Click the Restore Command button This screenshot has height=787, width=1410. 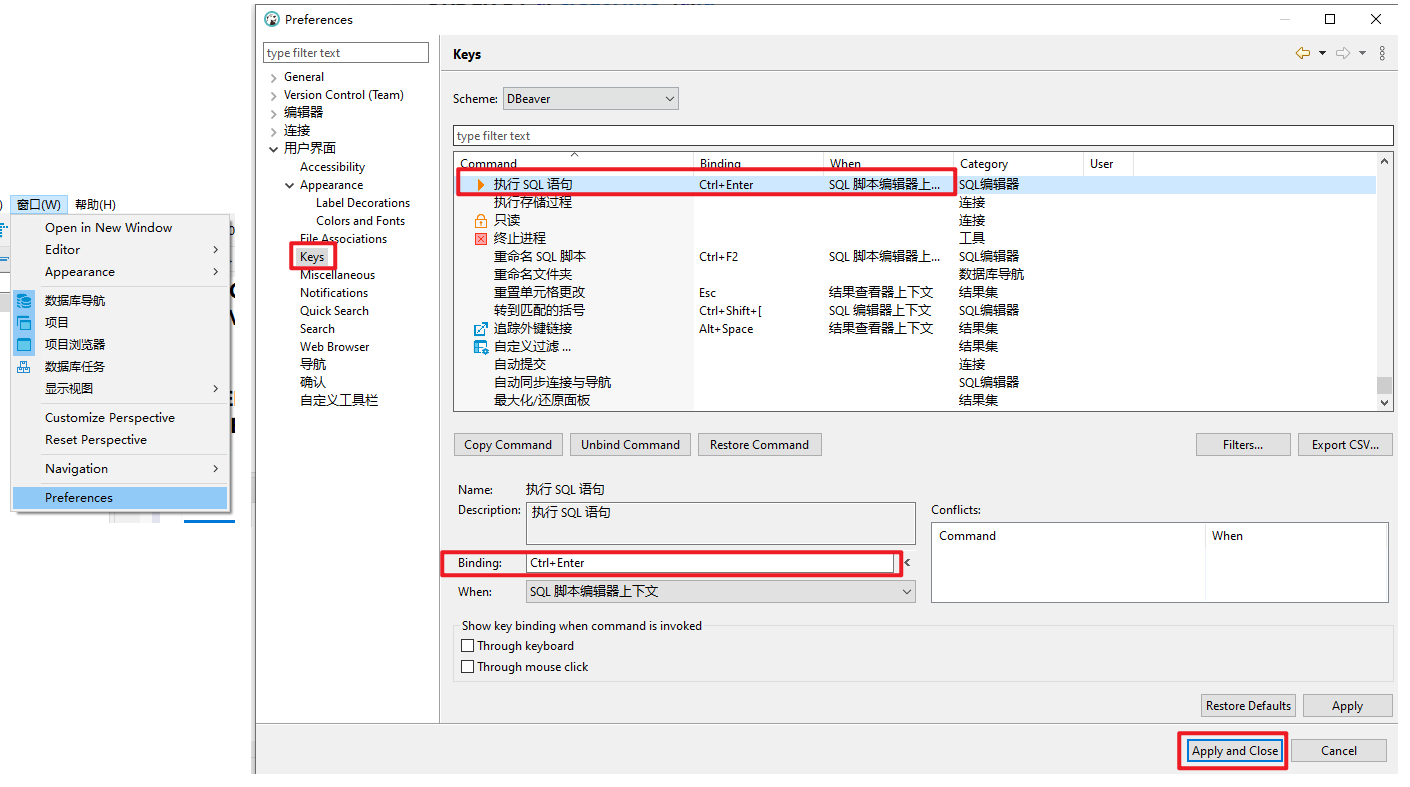point(759,445)
